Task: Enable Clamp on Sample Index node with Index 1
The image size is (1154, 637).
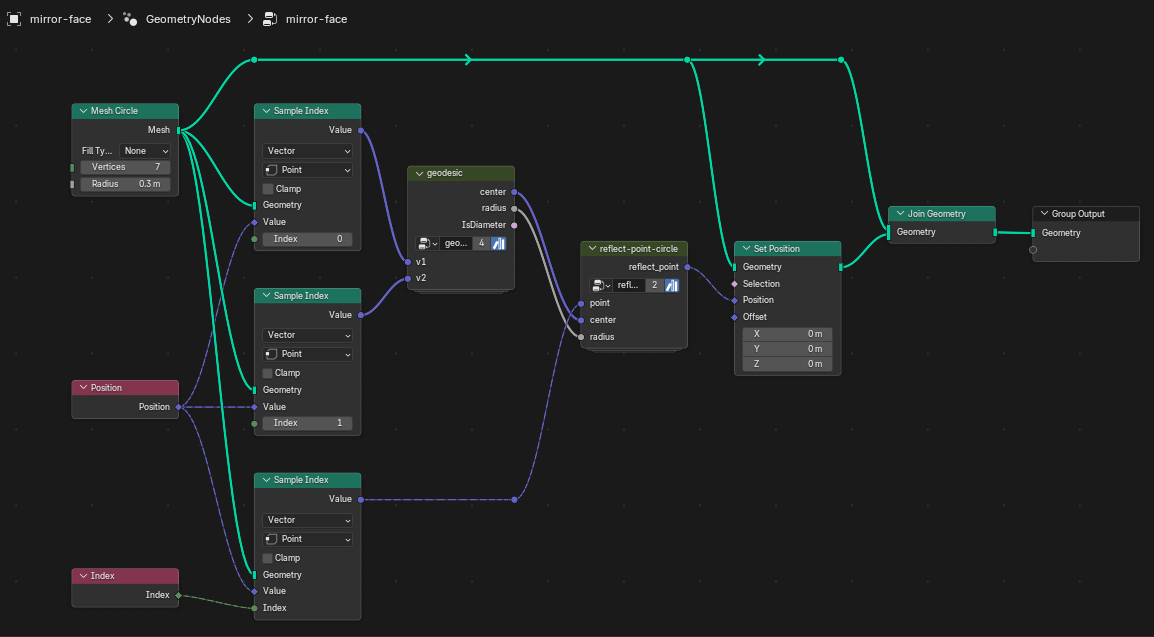Action: coord(269,373)
